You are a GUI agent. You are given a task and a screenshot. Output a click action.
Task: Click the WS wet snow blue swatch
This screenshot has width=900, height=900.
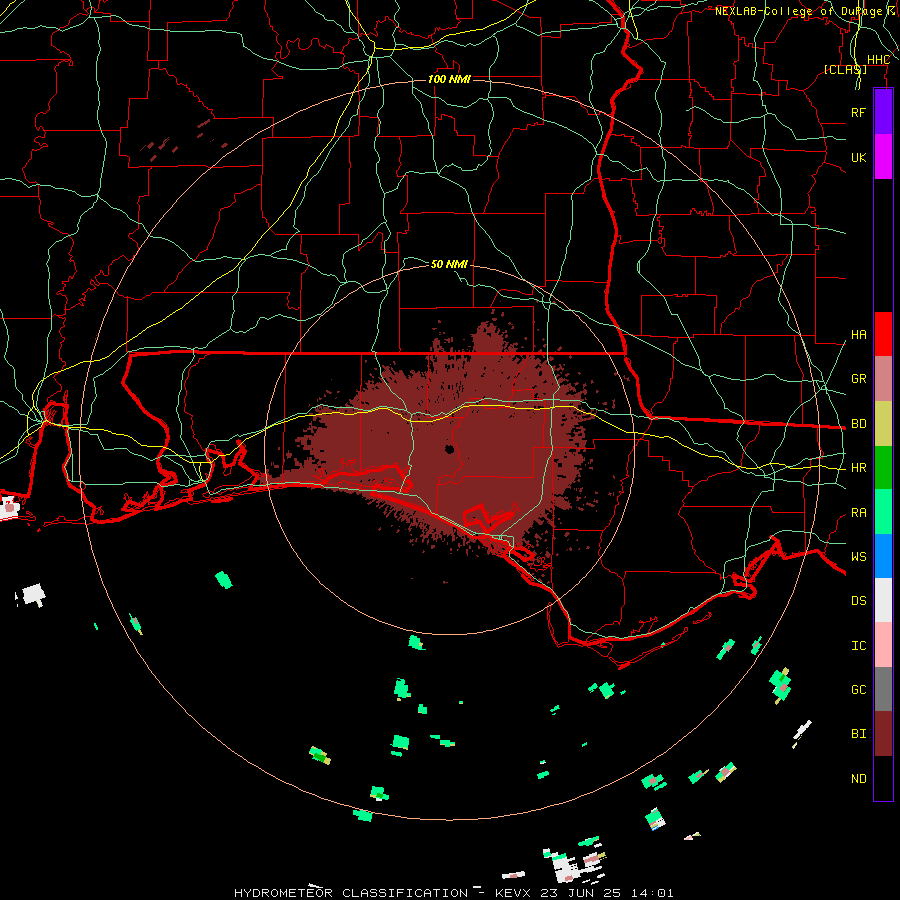(x=883, y=556)
